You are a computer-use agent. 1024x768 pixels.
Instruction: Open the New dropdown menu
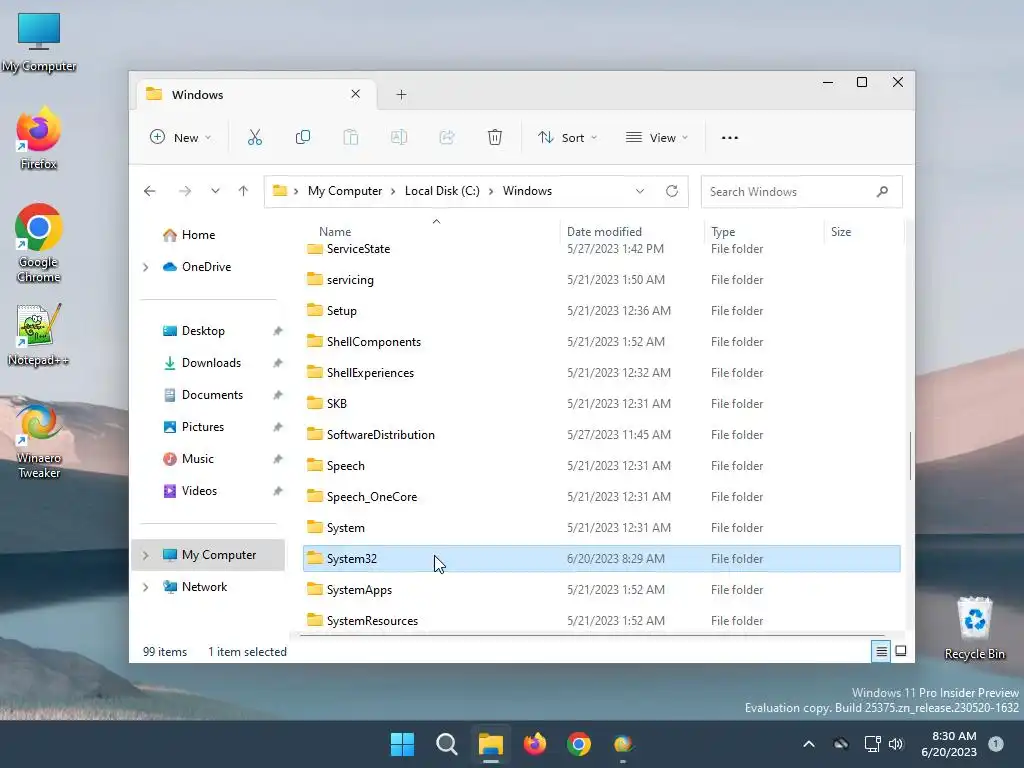coord(181,138)
